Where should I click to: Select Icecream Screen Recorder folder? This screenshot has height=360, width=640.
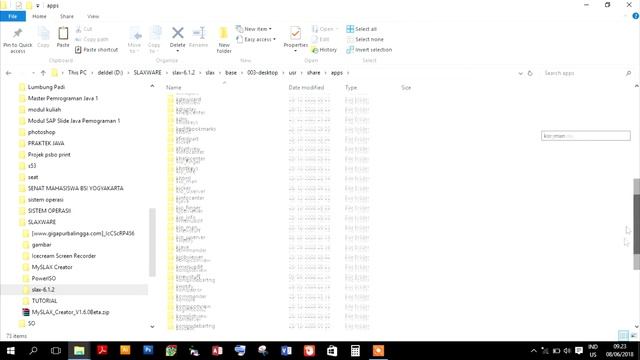tap(63, 256)
